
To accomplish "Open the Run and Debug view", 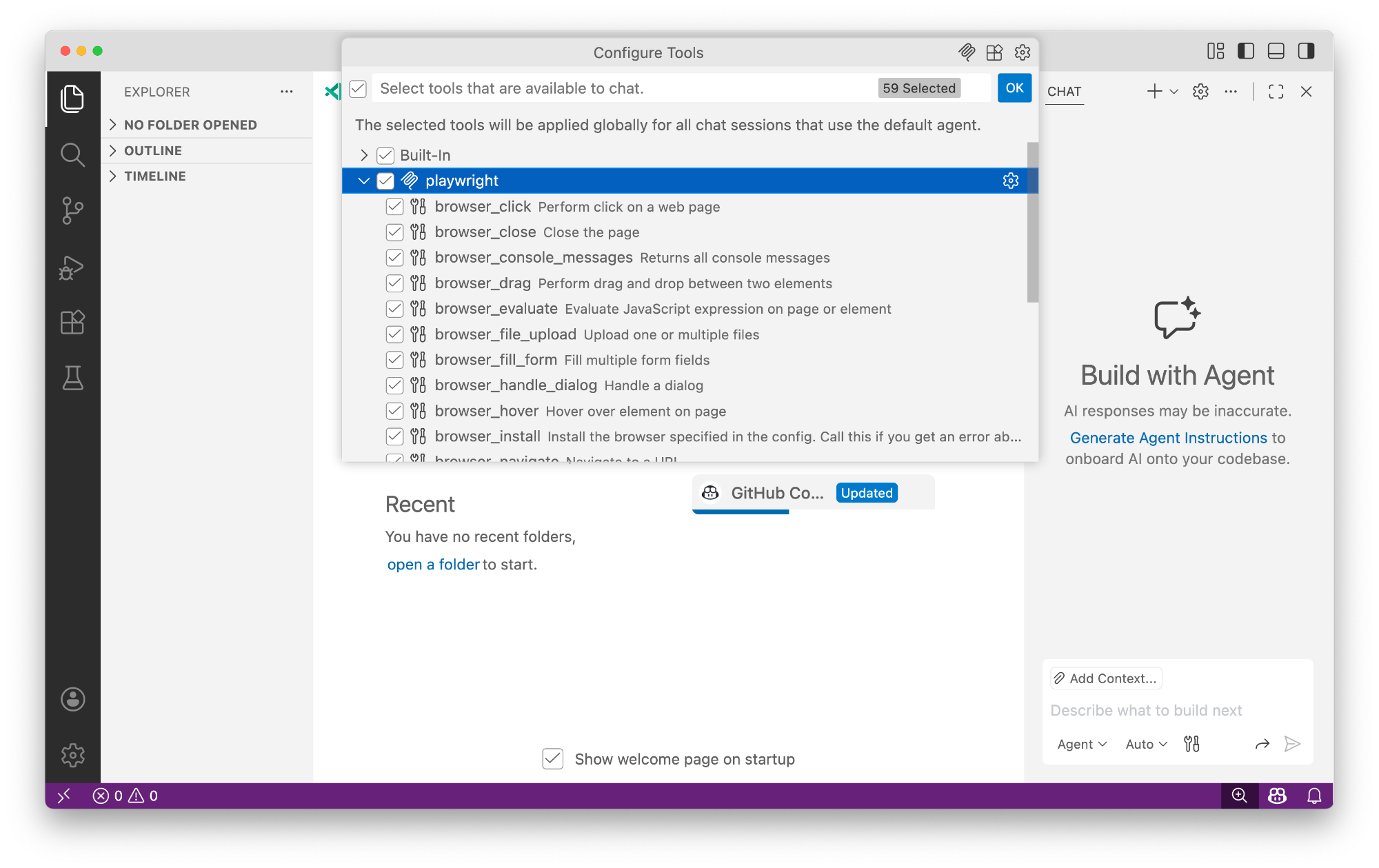I will (x=72, y=267).
